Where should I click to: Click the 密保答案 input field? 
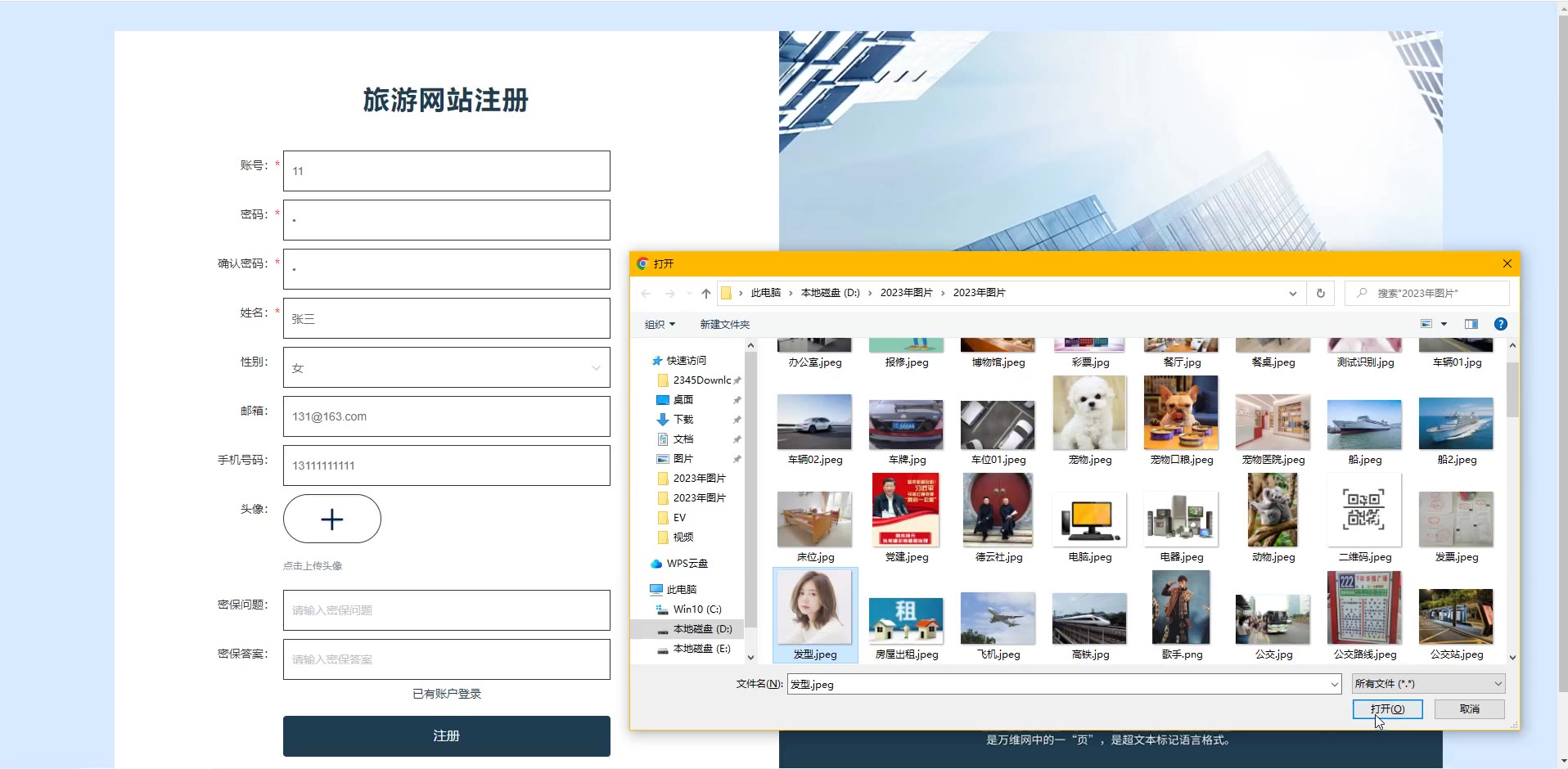point(447,659)
